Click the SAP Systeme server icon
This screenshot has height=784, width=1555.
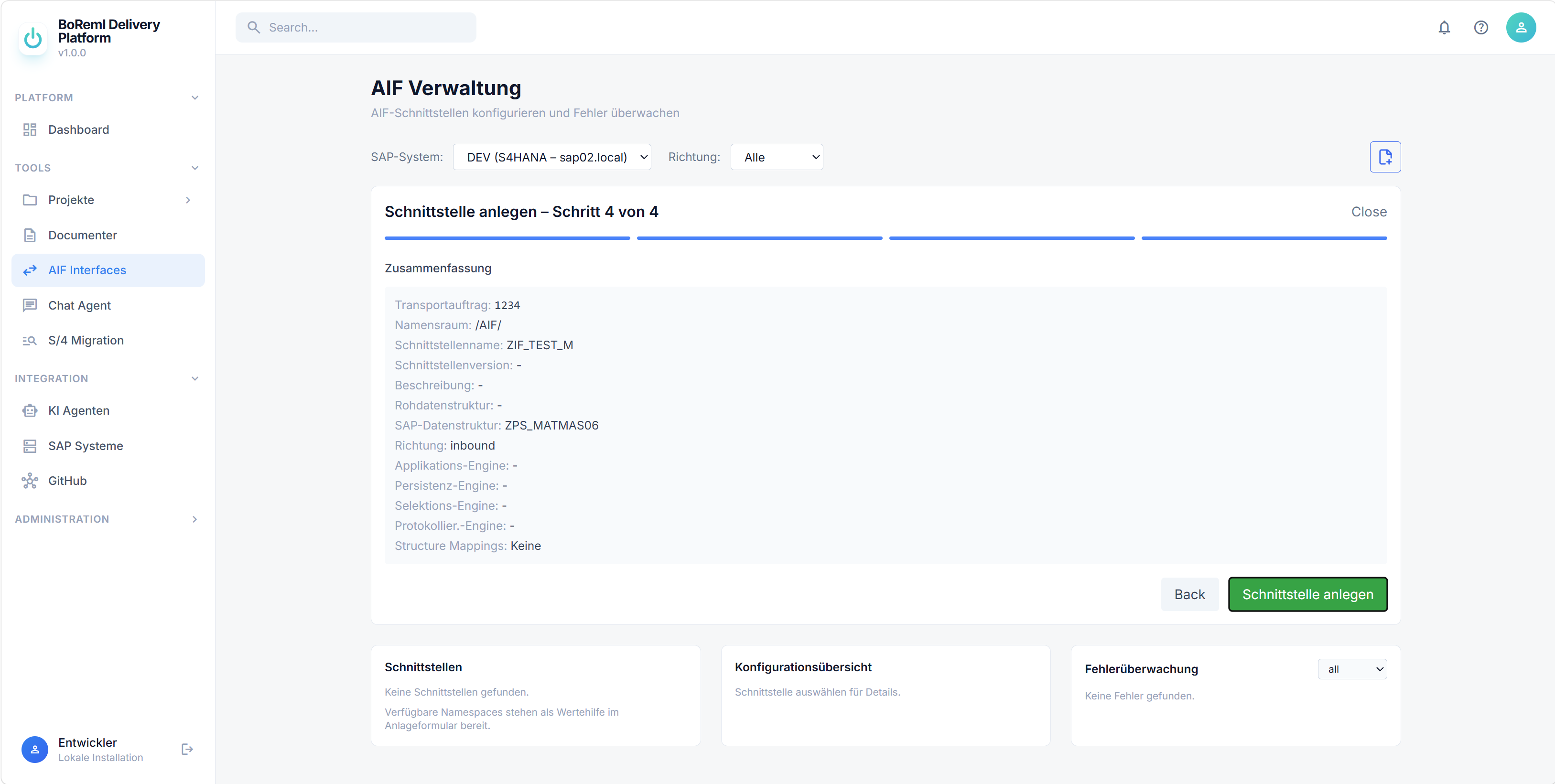click(30, 446)
